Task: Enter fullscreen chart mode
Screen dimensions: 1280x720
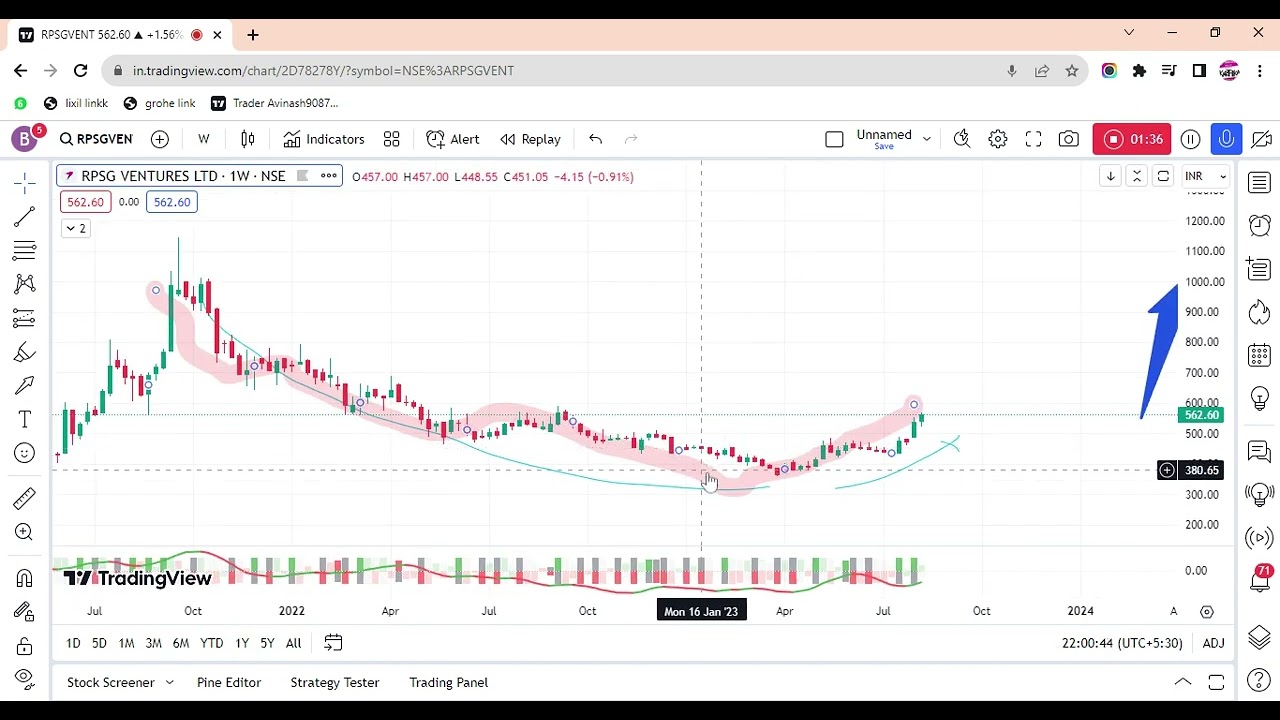Action: click(x=1033, y=139)
